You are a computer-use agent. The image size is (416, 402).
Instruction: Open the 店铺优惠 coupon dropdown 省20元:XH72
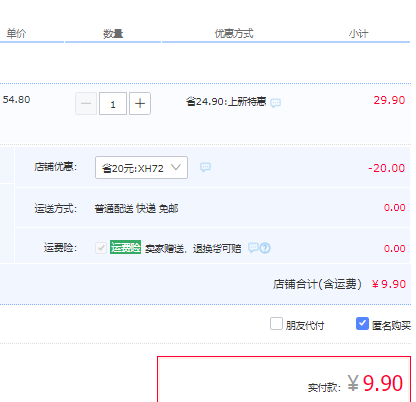141,168
